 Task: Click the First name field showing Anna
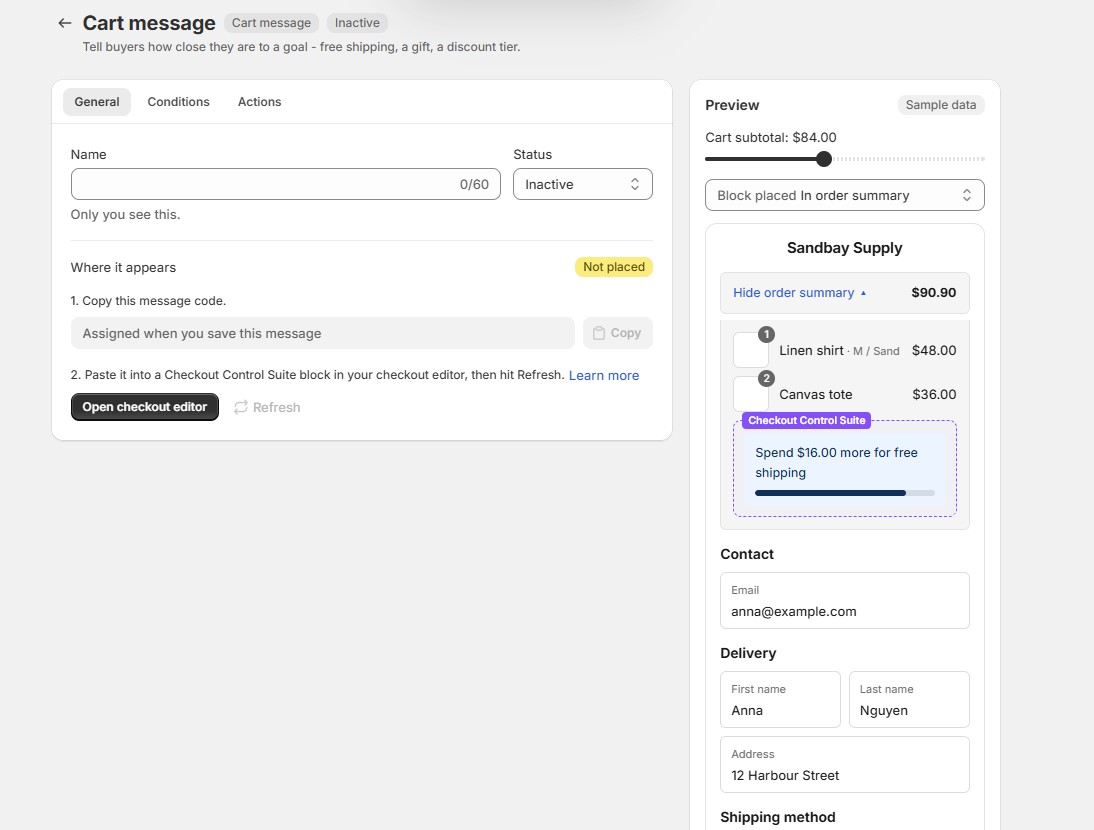[x=780, y=700]
